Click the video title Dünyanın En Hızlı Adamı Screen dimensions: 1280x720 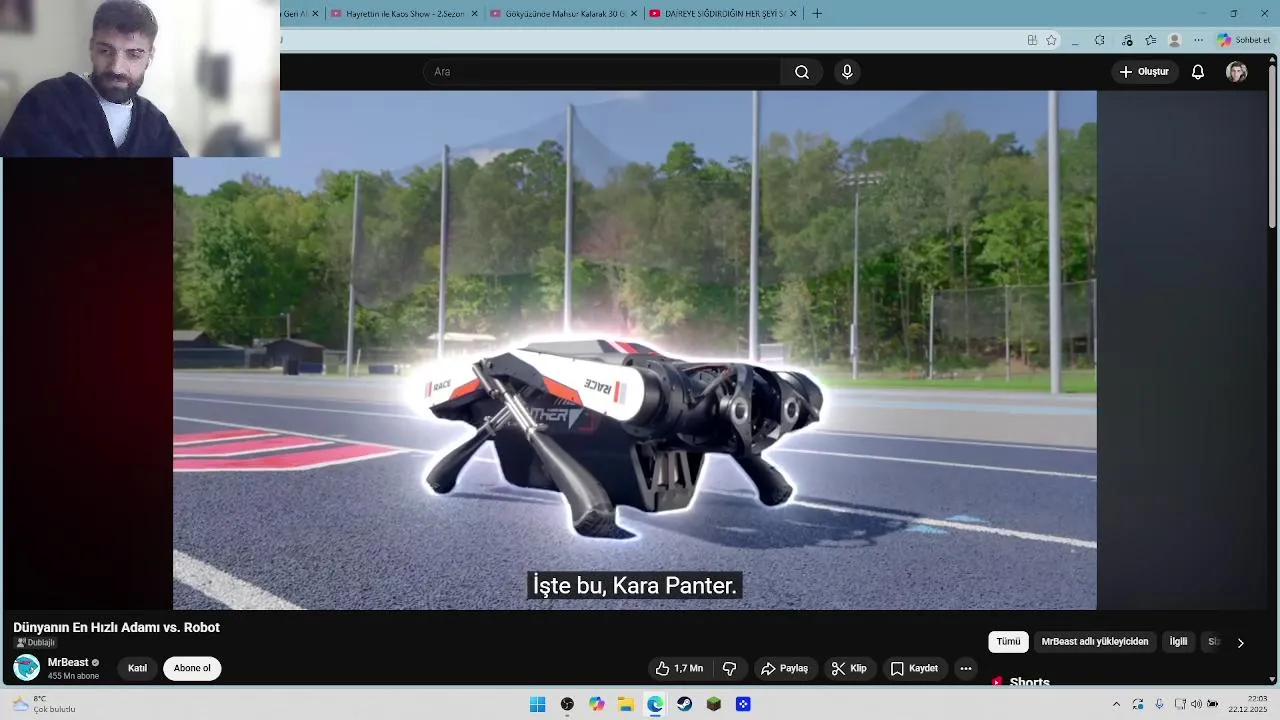[116, 627]
